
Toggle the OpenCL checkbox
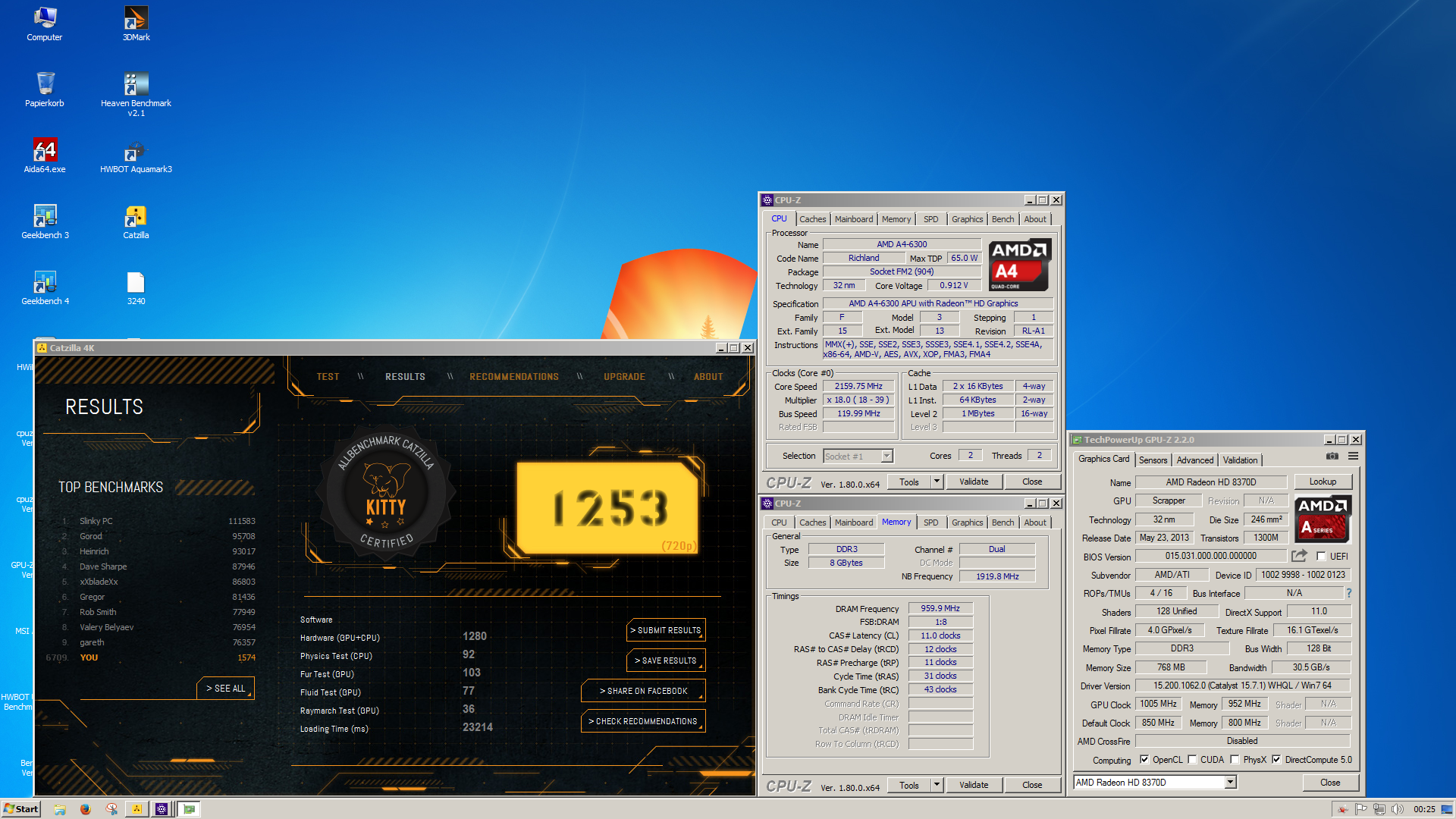coord(1144,760)
